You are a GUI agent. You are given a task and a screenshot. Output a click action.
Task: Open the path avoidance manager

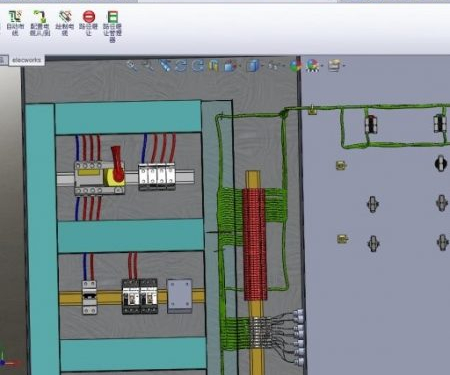point(112,26)
